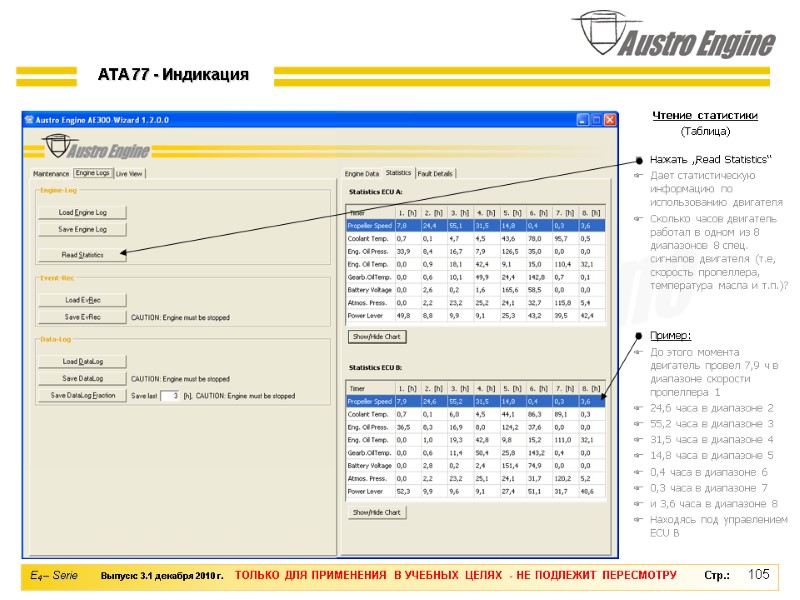The image size is (800, 600).
Task: Select Eng. Oil Press. row in ECU A
Action: click(x=475, y=252)
